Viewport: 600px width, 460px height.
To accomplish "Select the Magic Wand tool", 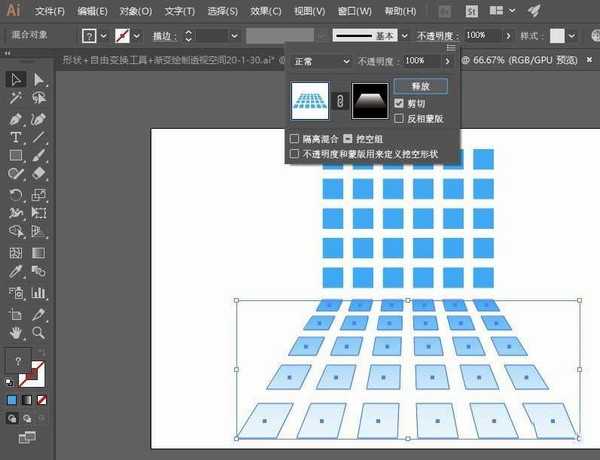I will pos(16,98).
